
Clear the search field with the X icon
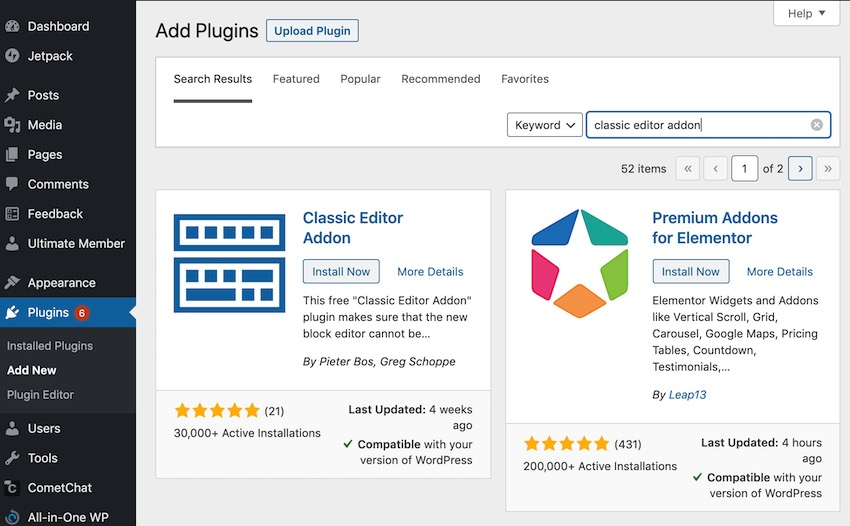click(816, 125)
